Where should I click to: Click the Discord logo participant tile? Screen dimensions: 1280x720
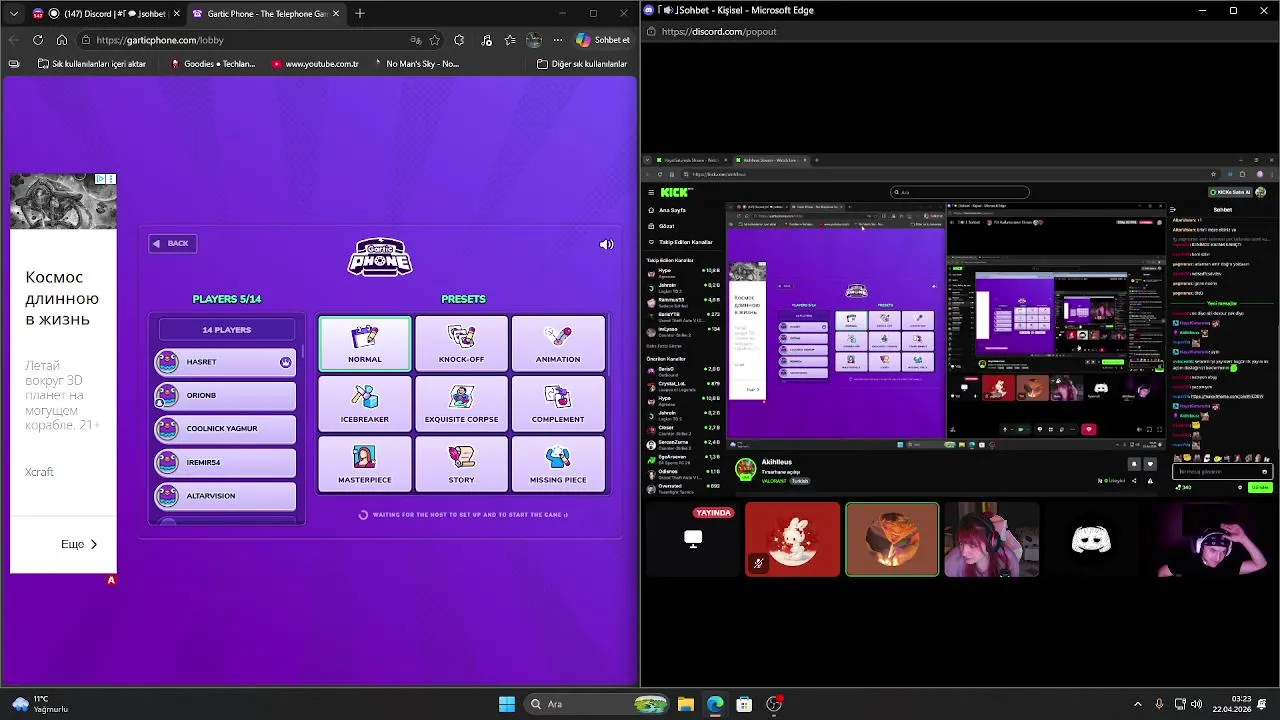click(1091, 540)
